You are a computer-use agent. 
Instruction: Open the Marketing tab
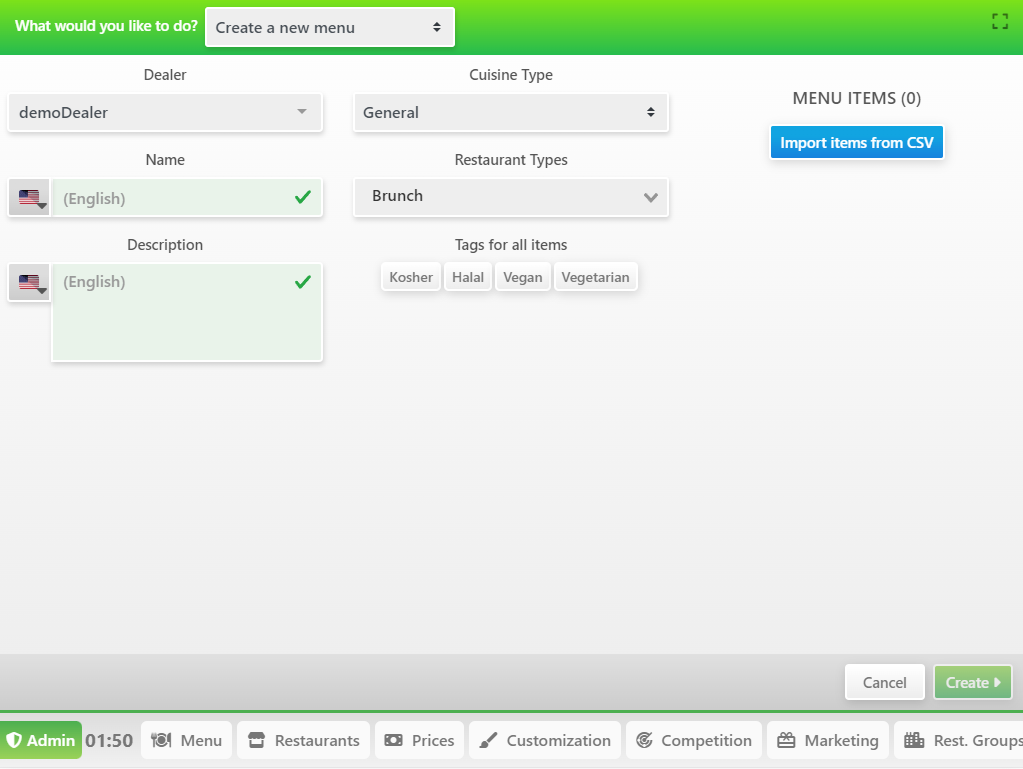(x=828, y=740)
